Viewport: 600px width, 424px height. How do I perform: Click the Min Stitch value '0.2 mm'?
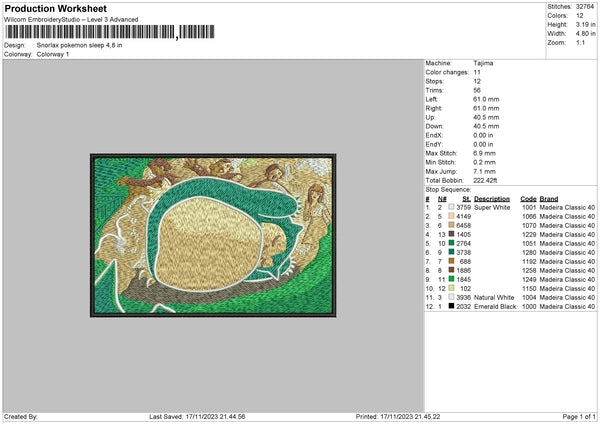484,162
